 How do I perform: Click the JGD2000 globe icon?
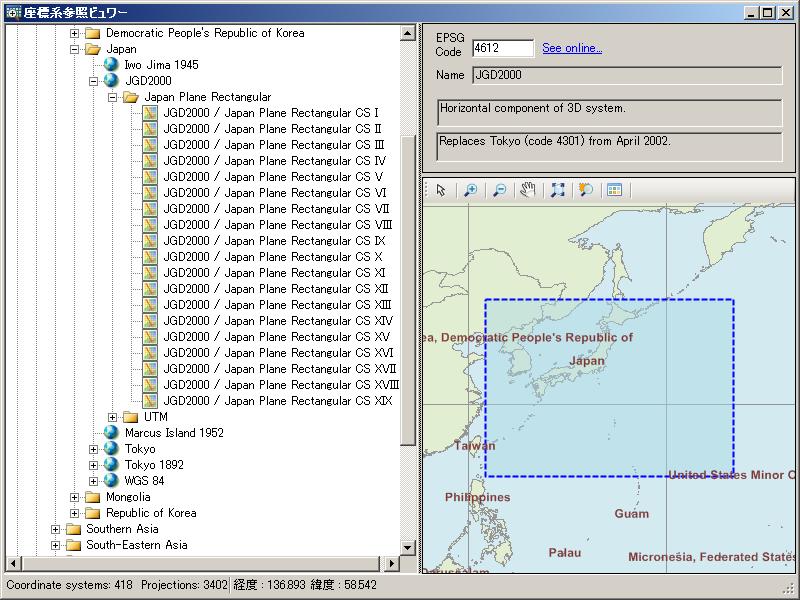pyautogui.click(x=111, y=81)
